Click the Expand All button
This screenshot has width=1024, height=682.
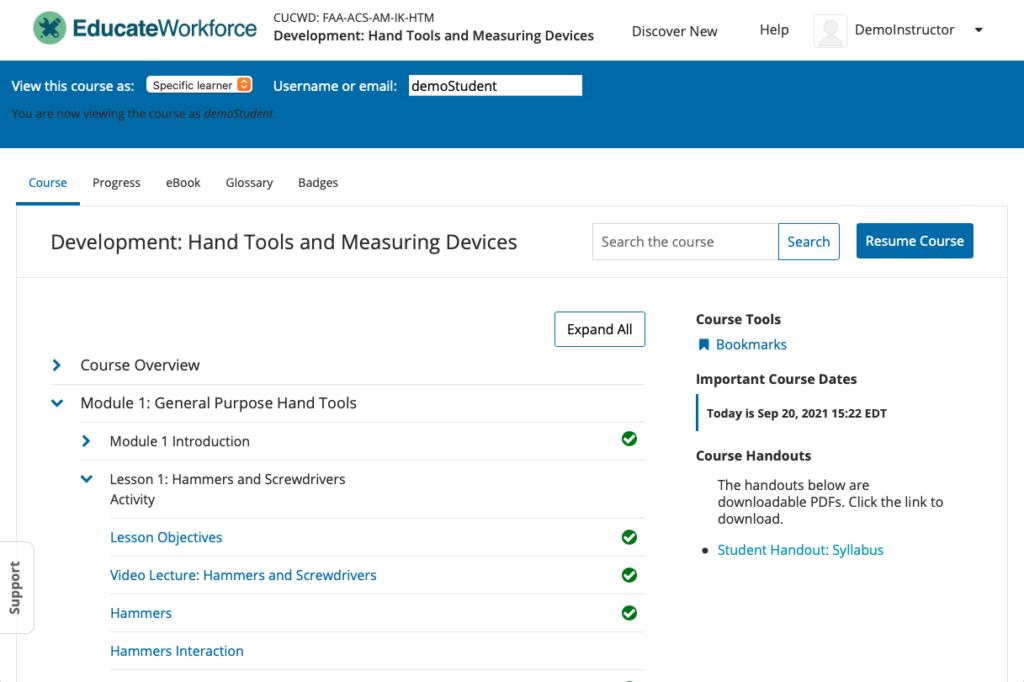tap(600, 329)
